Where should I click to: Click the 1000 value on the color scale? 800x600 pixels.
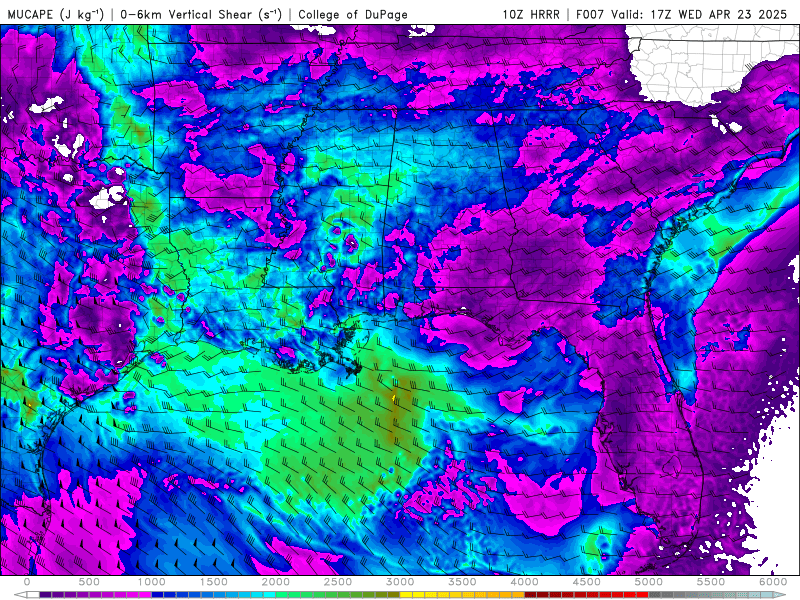click(152, 582)
